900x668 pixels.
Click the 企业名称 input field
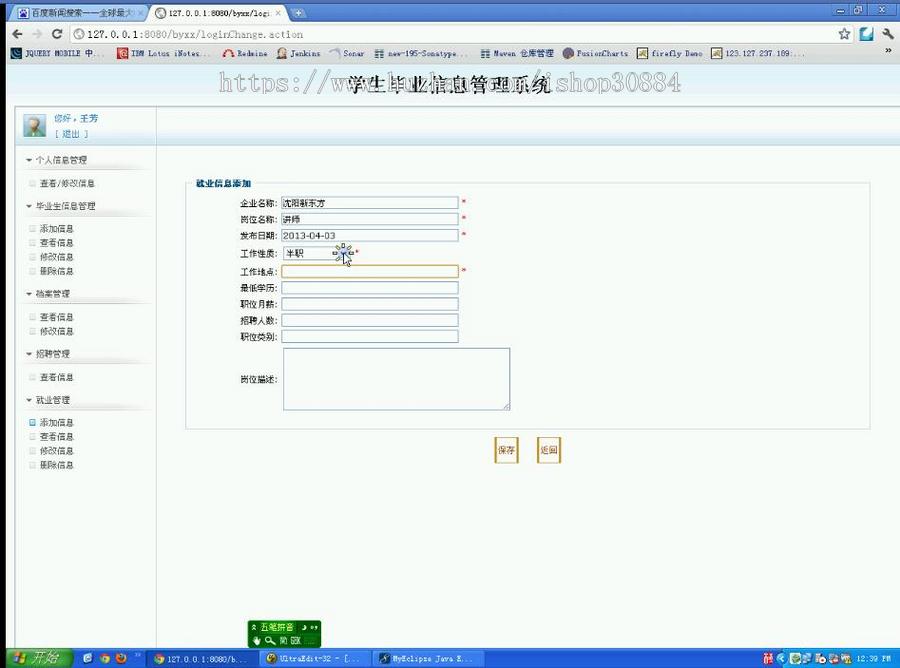tap(370, 203)
